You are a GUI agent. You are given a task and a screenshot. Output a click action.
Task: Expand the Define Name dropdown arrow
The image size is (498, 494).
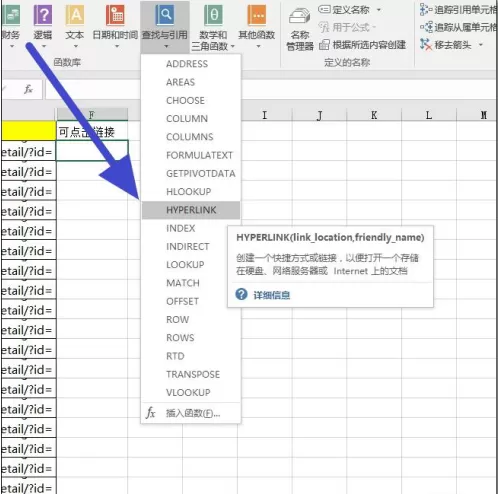coord(379,10)
